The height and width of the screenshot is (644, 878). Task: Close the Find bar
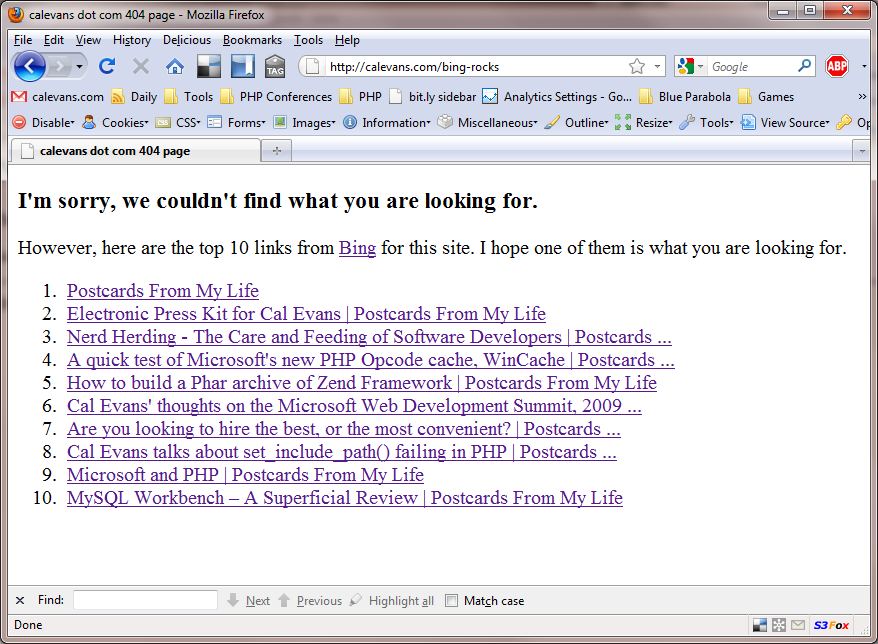(20, 600)
